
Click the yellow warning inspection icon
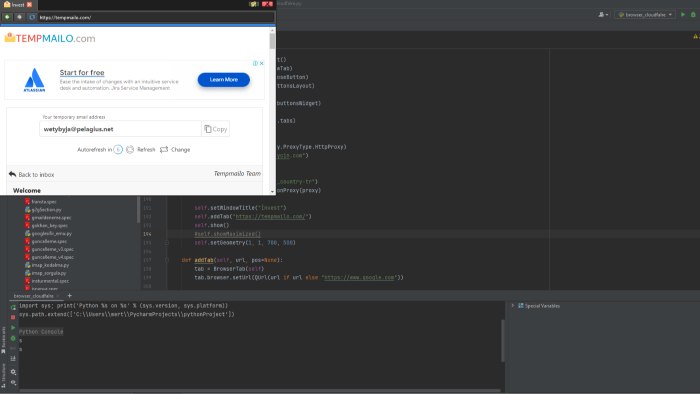click(x=695, y=37)
